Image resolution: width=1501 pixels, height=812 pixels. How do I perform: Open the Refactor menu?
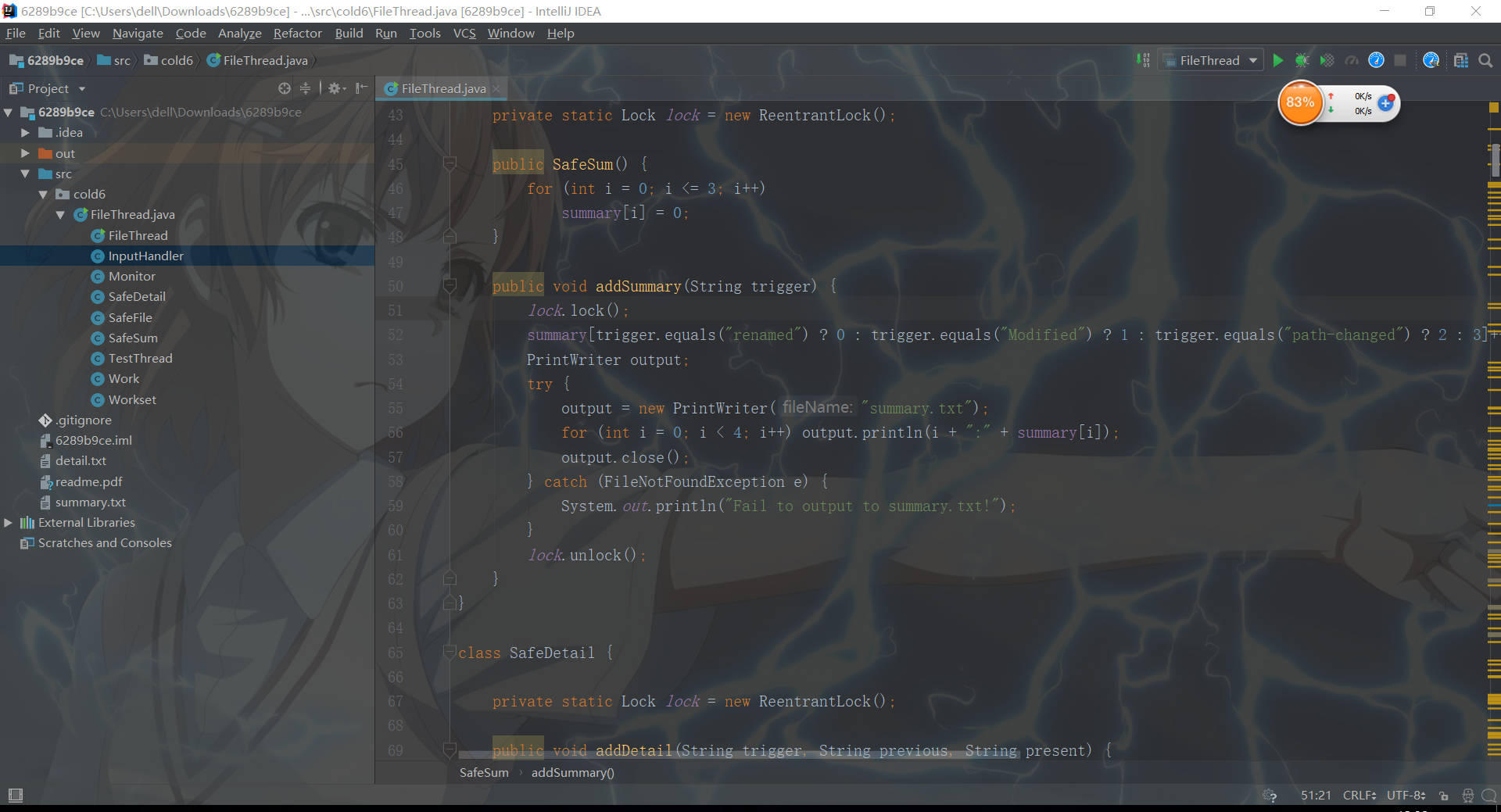297,33
